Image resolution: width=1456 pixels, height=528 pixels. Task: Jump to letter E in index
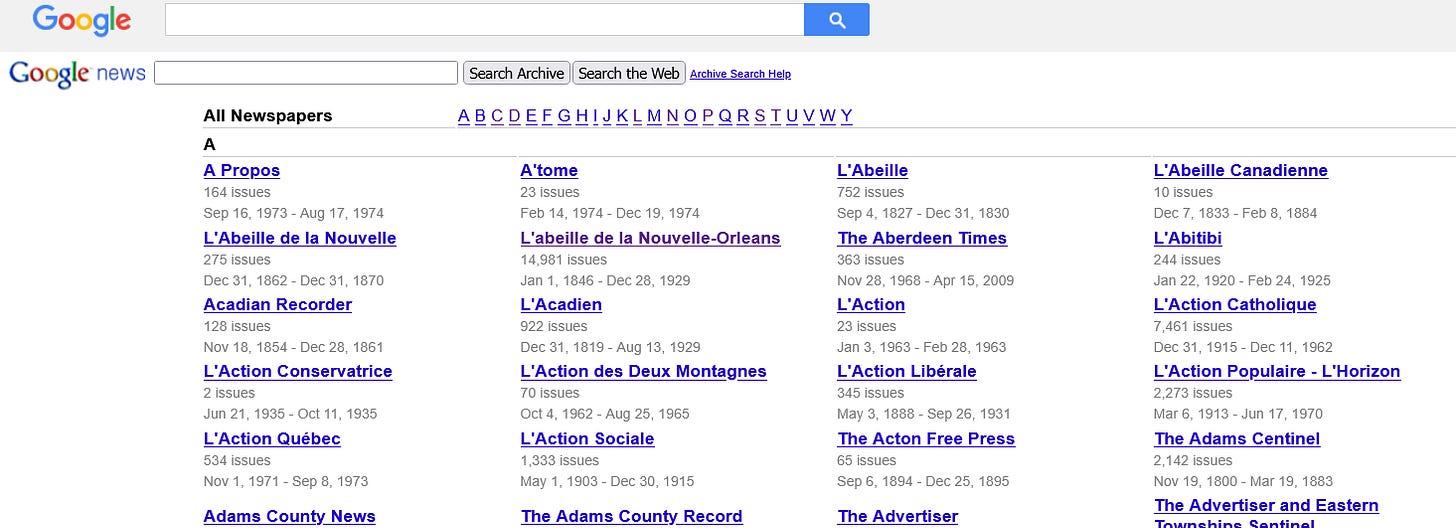click(x=531, y=116)
